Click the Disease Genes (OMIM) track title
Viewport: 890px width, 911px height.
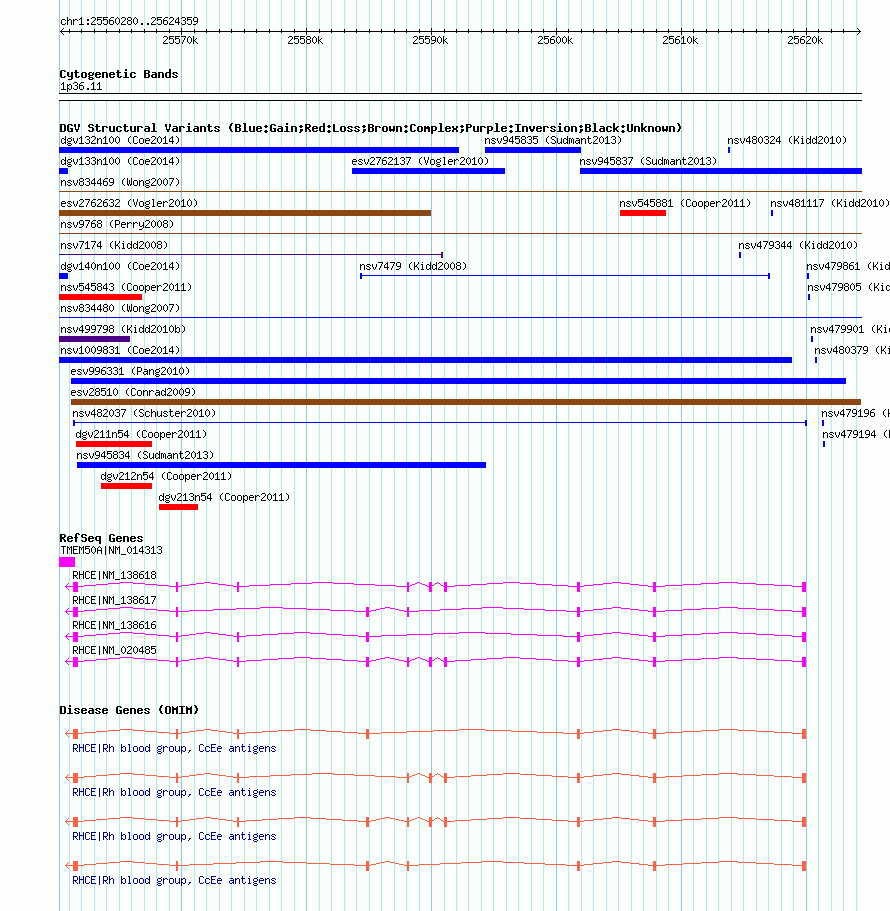click(129, 709)
